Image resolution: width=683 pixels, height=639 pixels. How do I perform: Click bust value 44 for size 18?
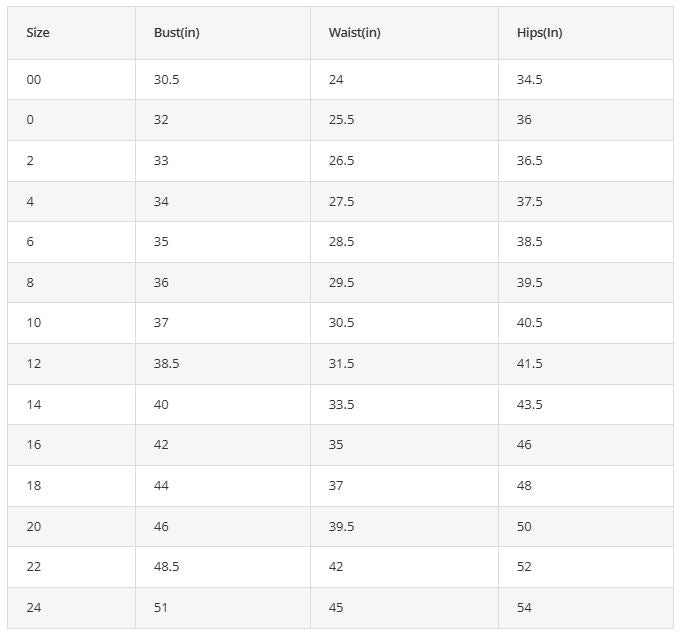click(161, 486)
